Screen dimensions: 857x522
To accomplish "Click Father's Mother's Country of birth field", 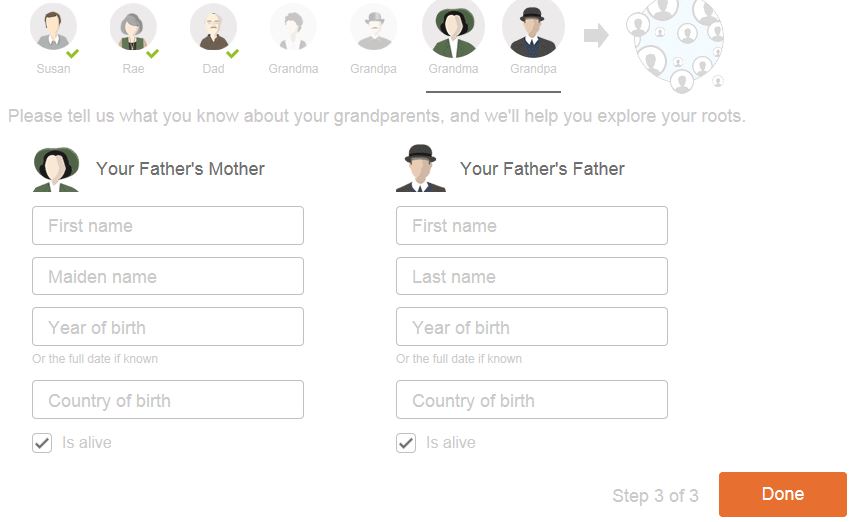I will (168, 400).
